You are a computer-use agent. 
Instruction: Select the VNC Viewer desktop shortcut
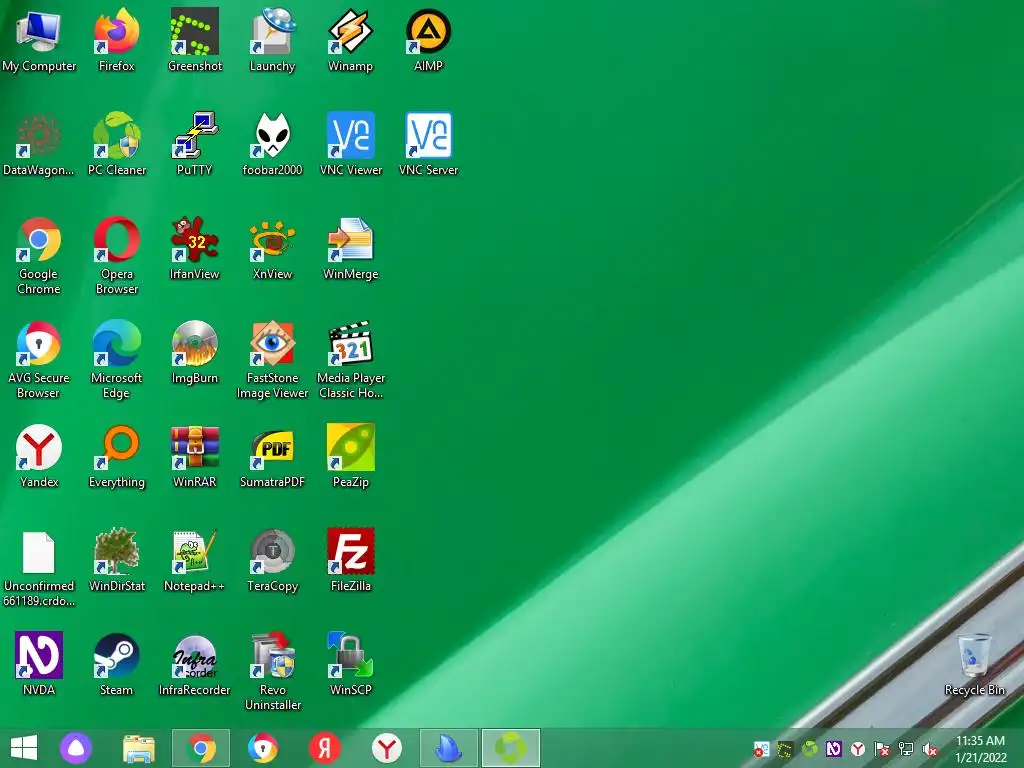pyautogui.click(x=351, y=144)
